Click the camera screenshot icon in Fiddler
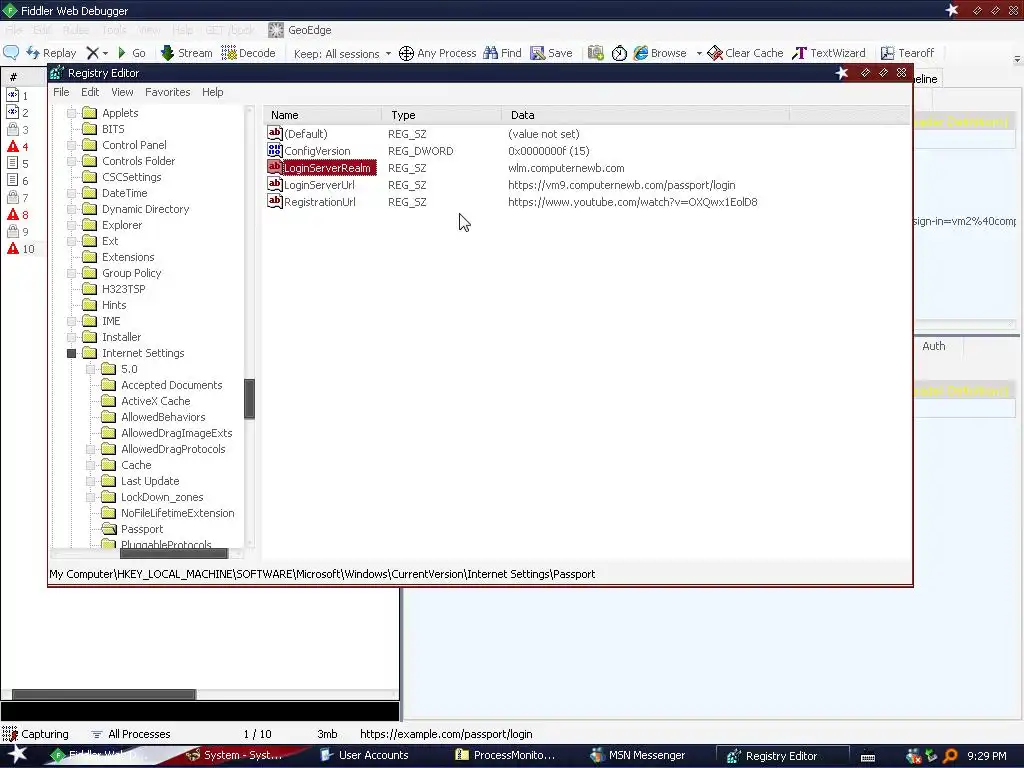The width and height of the screenshot is (1024, 768). click(596, 53)
